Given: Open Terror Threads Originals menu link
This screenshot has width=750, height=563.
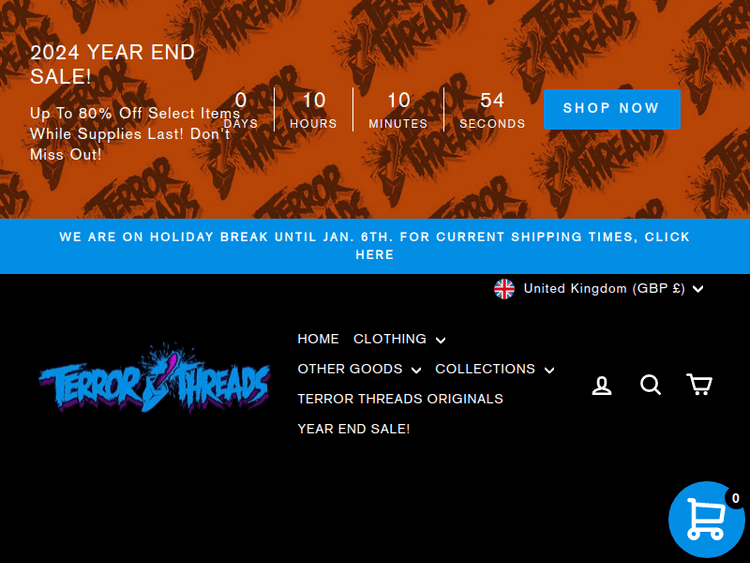Looking at the screenshot, I should click(x=400, y=399).
